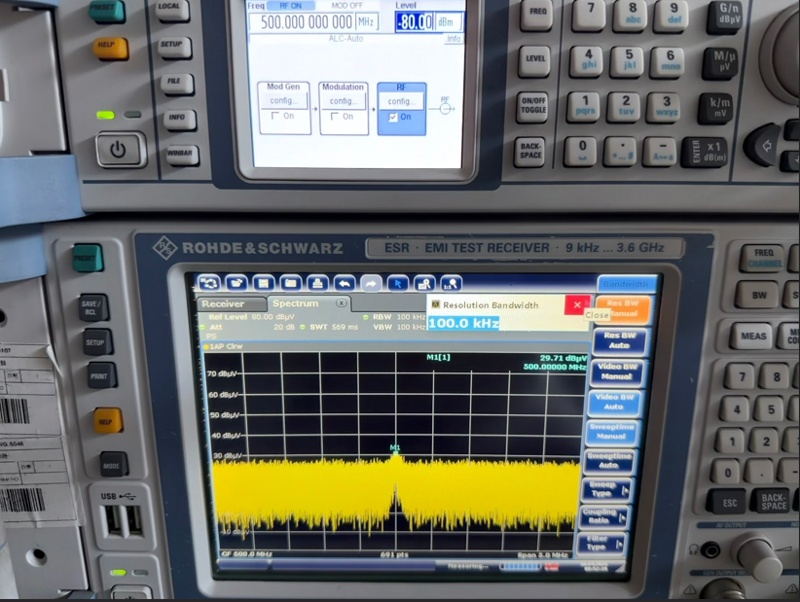Toggle the RF ON indicator on generator
The height and width of the screenshot is (602, 800).
(290, 6)
